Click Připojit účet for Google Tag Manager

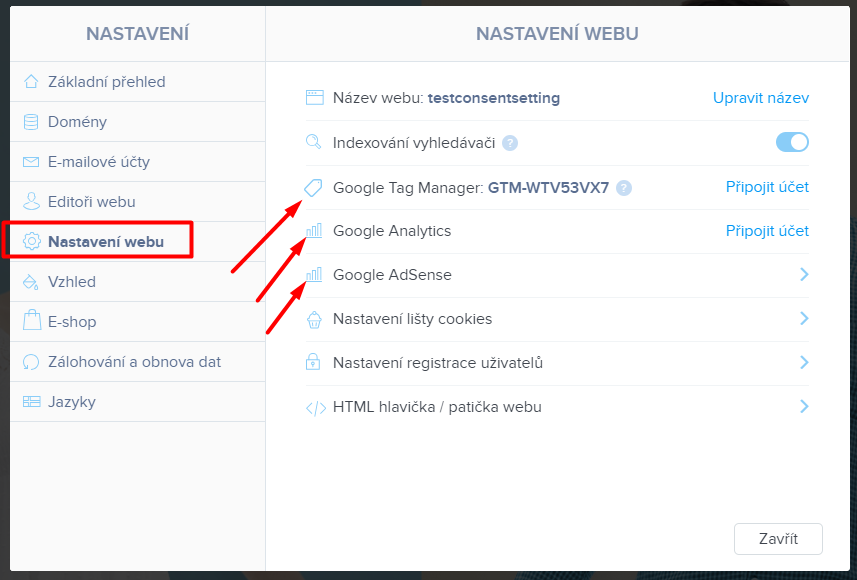pyautogui.click(x=767, y=187)
